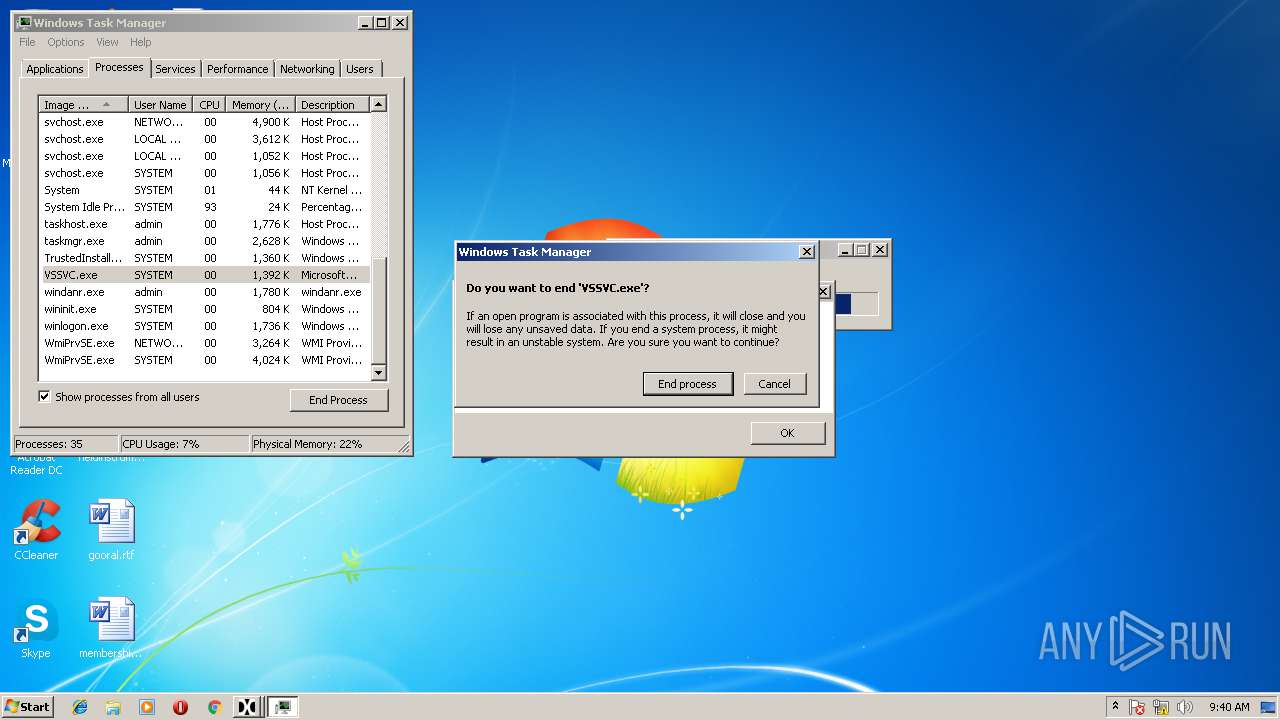This screenshot has width=1280, height=720.
Task: Click the Processes: 35 status bar entry
Action: (66, 444)
